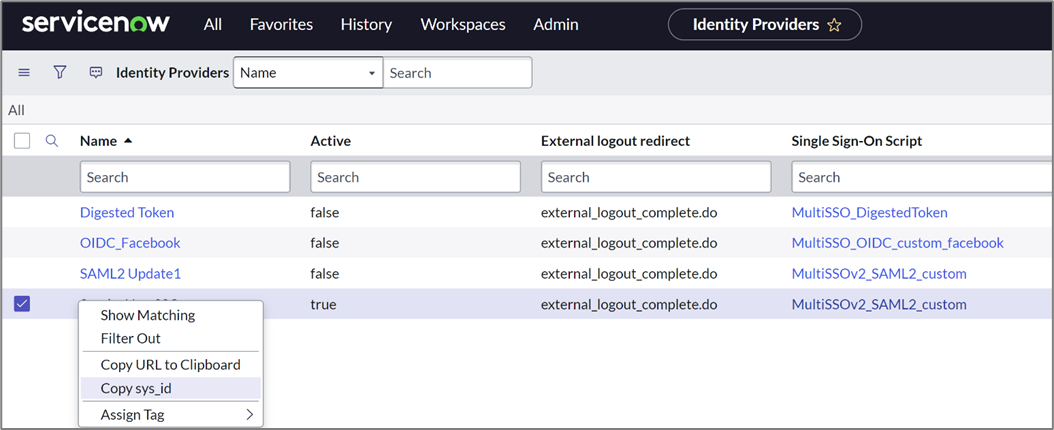Choose Copy URL to Clipboard
Viewport: 1054px width, 430px height.
coord(170,364)
